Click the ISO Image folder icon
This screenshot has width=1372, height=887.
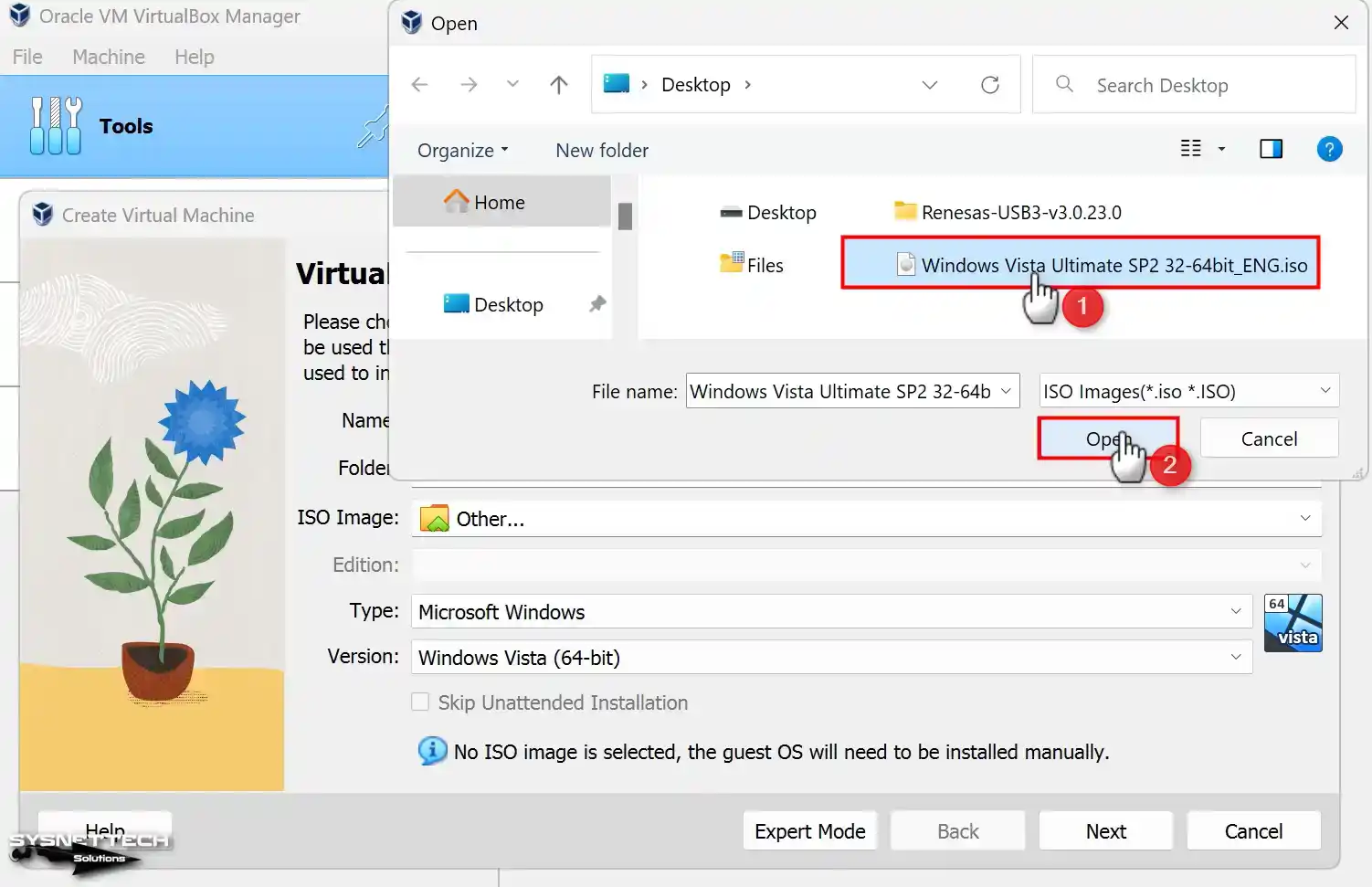434,519
